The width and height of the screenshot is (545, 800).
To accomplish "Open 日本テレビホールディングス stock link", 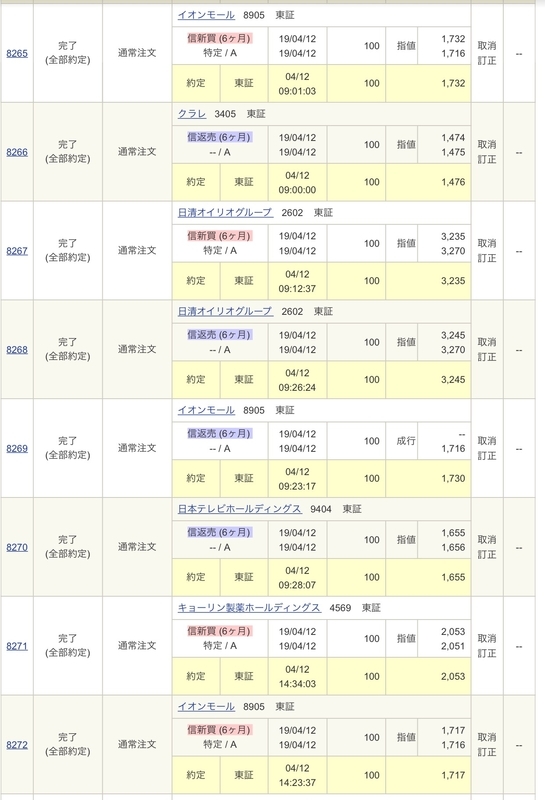I will (239, 509).
